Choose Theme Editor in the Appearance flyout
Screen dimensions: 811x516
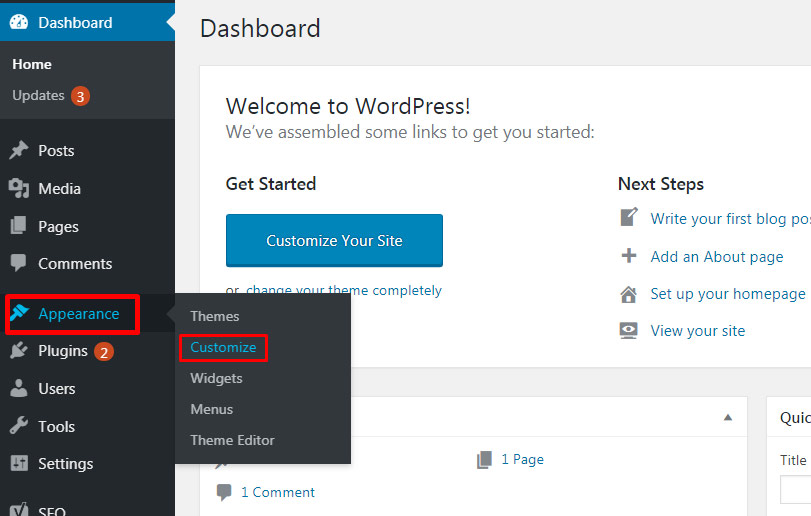point(232,440)
